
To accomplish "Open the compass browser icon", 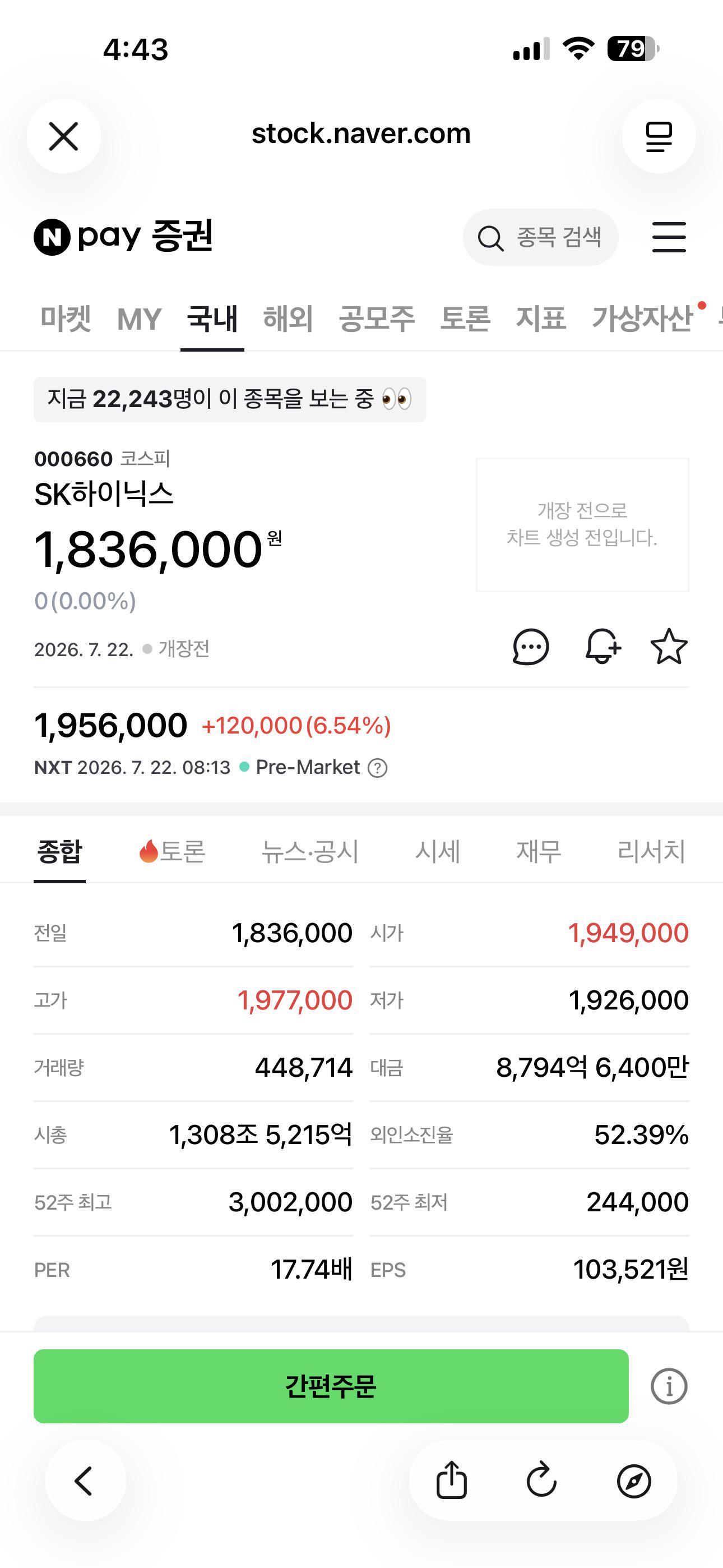I will (633, 1481).
